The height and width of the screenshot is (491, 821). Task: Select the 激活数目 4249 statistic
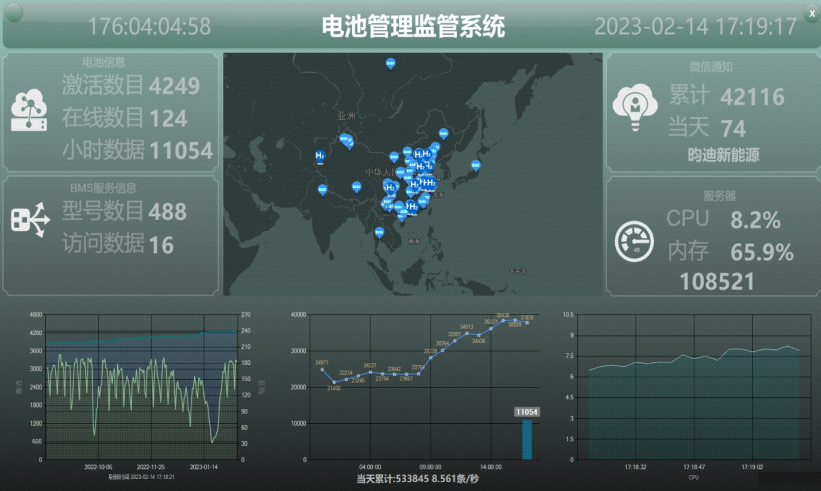130,86
